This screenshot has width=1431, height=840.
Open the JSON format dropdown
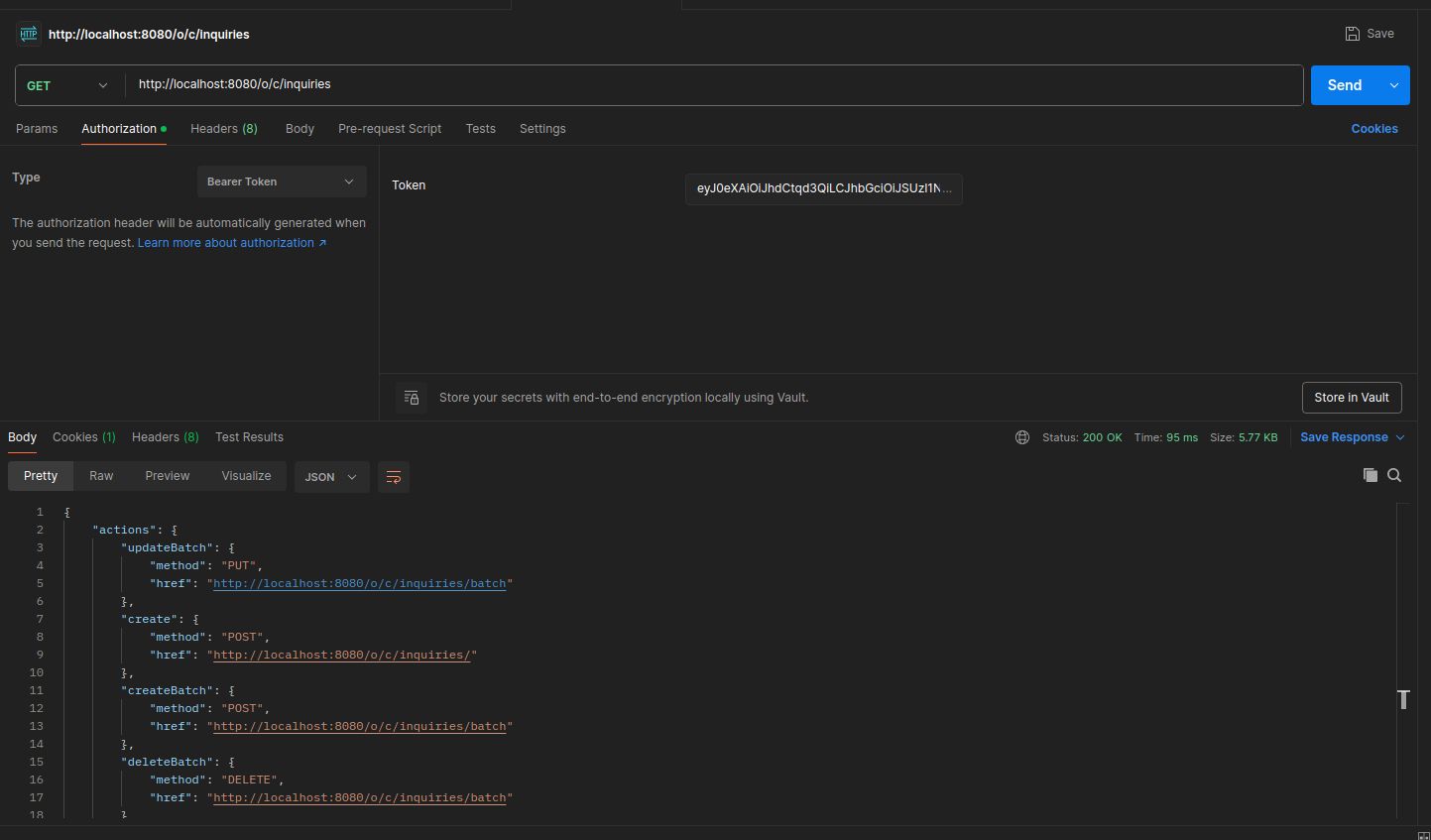[331, 477]
